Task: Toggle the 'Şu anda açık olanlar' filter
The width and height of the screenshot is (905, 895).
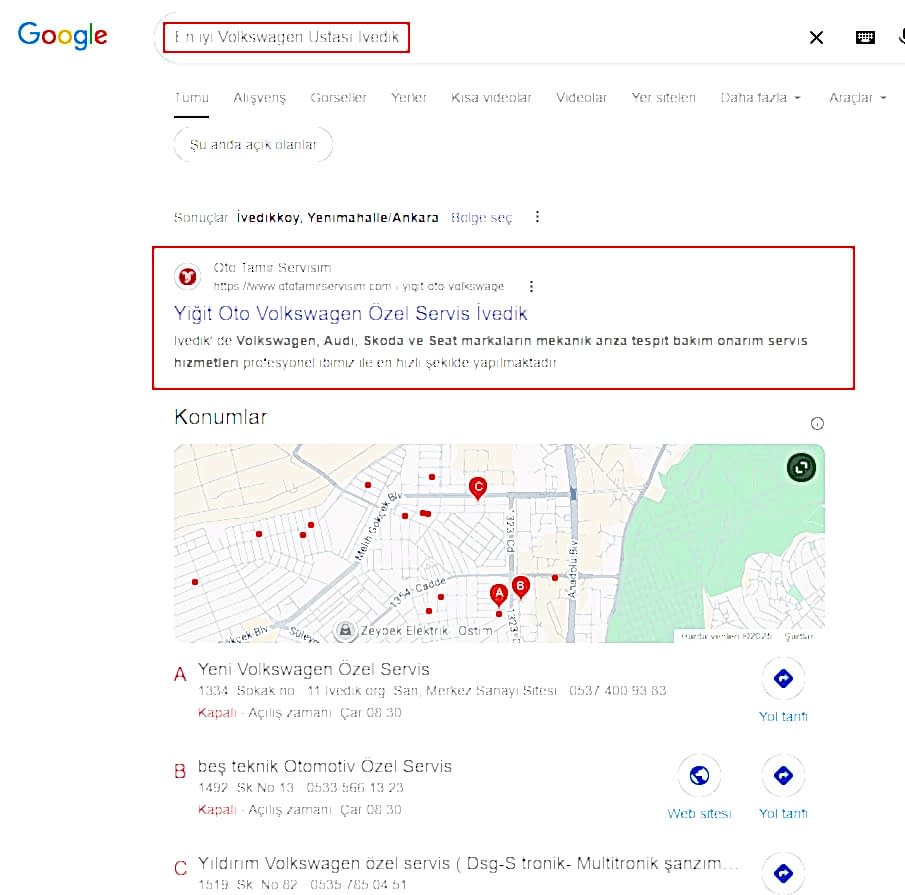Action: [253, 145]
